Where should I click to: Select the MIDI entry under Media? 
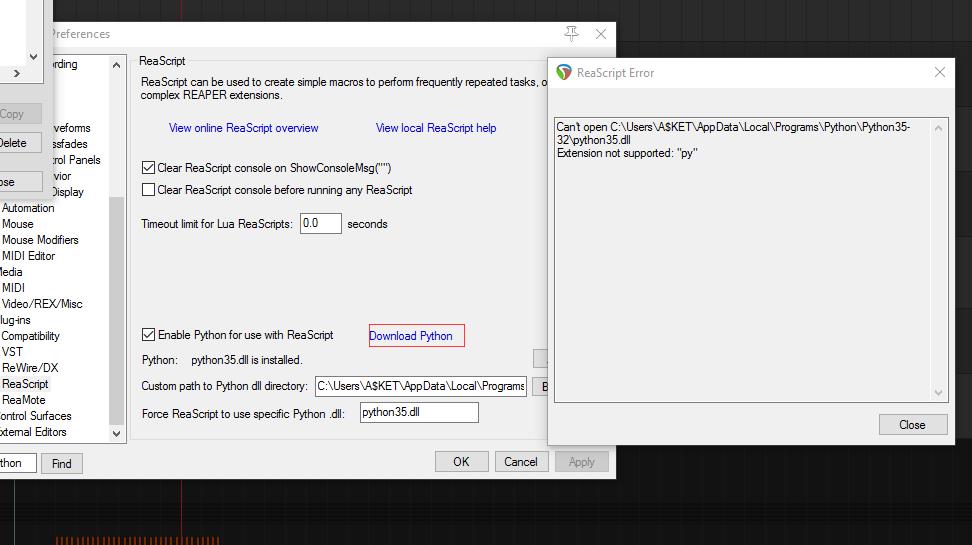(14, 288)
